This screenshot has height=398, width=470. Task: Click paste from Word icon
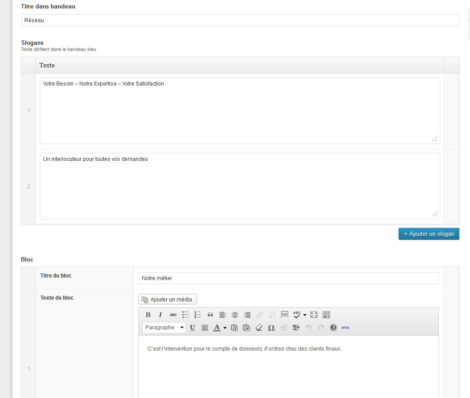247,328
